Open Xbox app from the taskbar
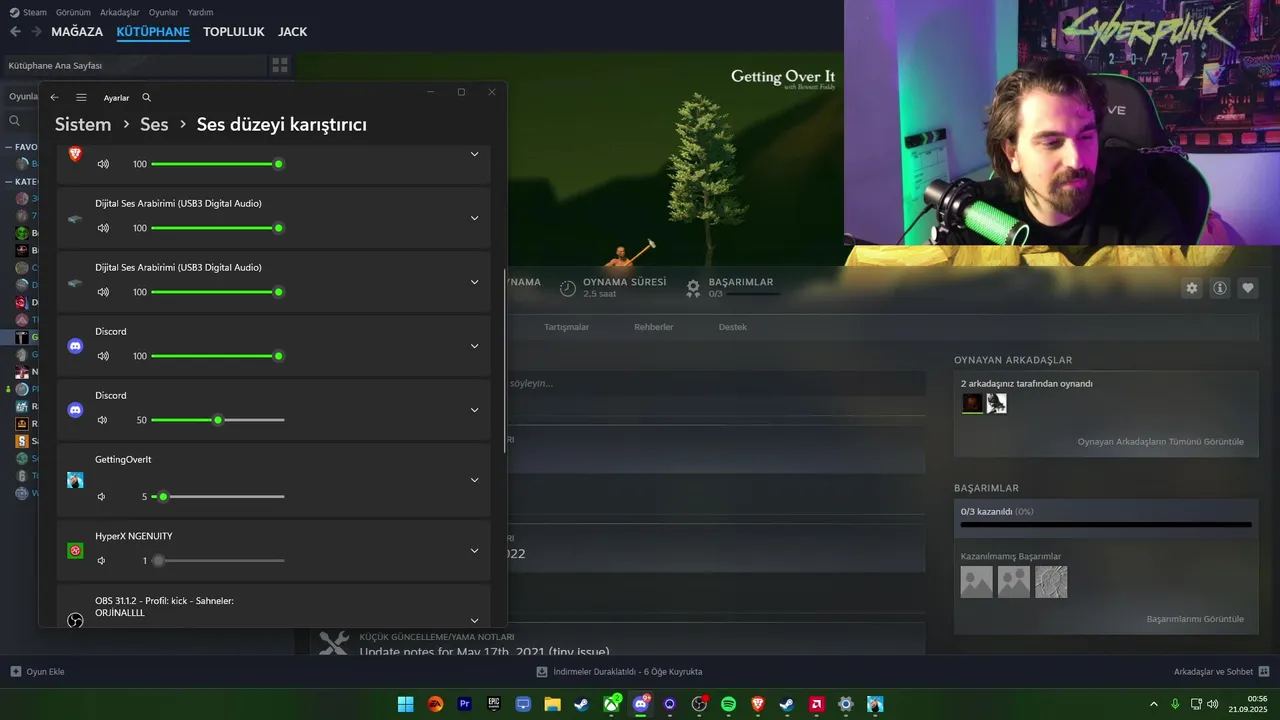 [x=611, y=704]
